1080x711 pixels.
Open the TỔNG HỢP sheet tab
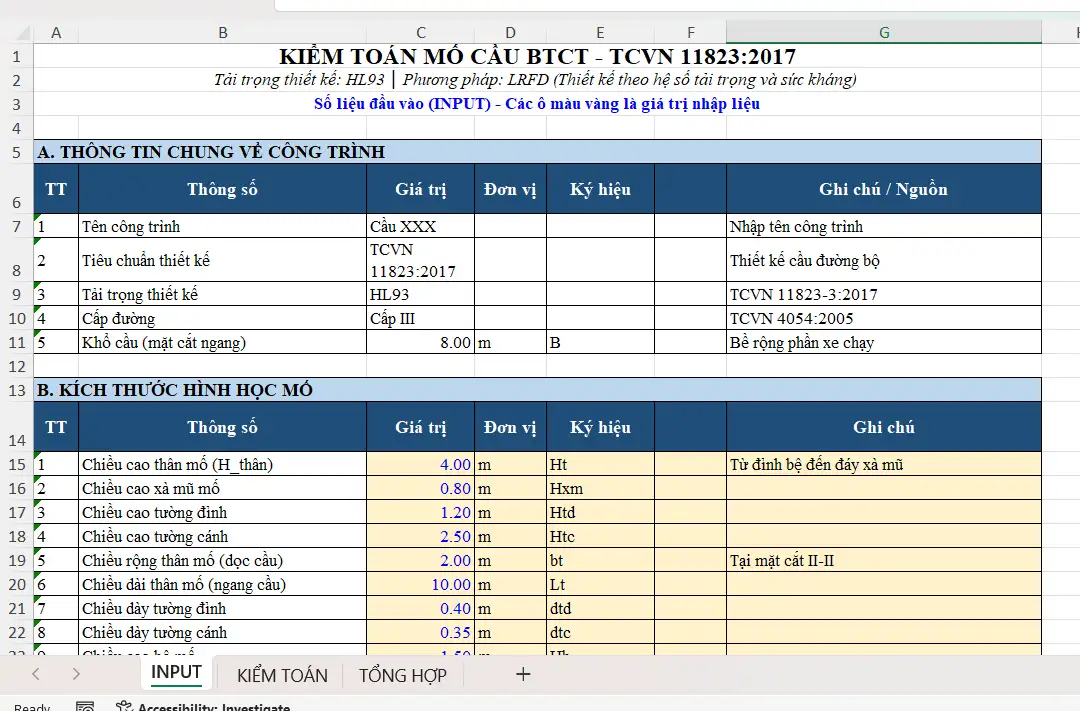click(403, 675)
